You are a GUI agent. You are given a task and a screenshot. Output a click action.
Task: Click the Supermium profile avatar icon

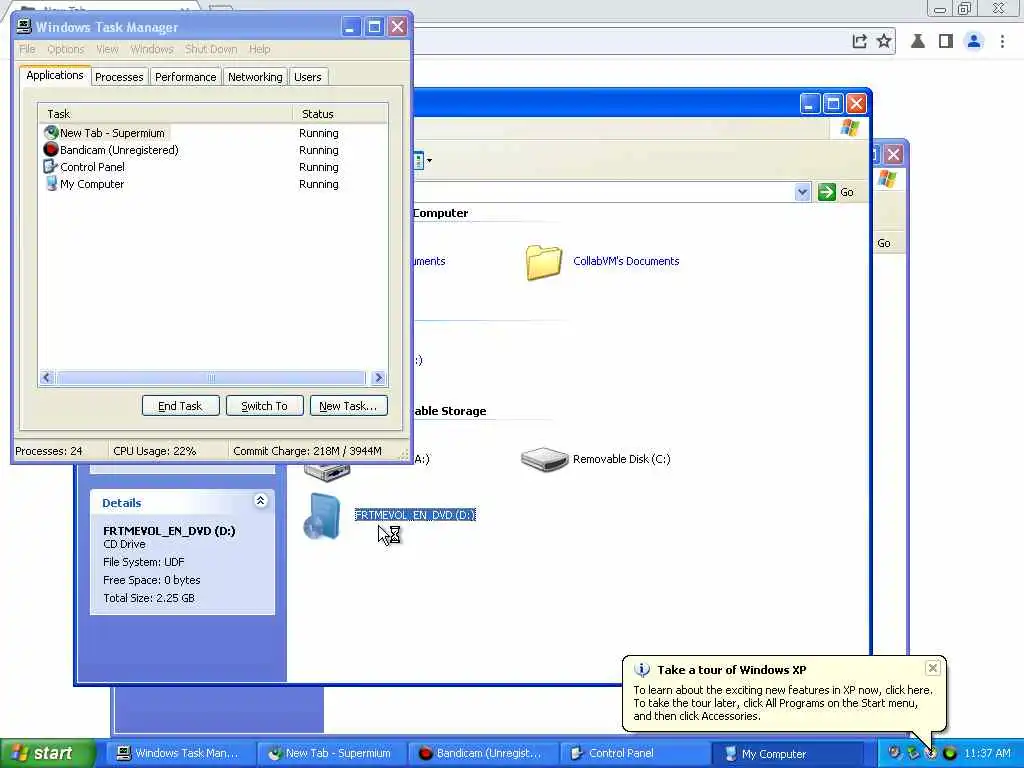click(x=974, y=41)
